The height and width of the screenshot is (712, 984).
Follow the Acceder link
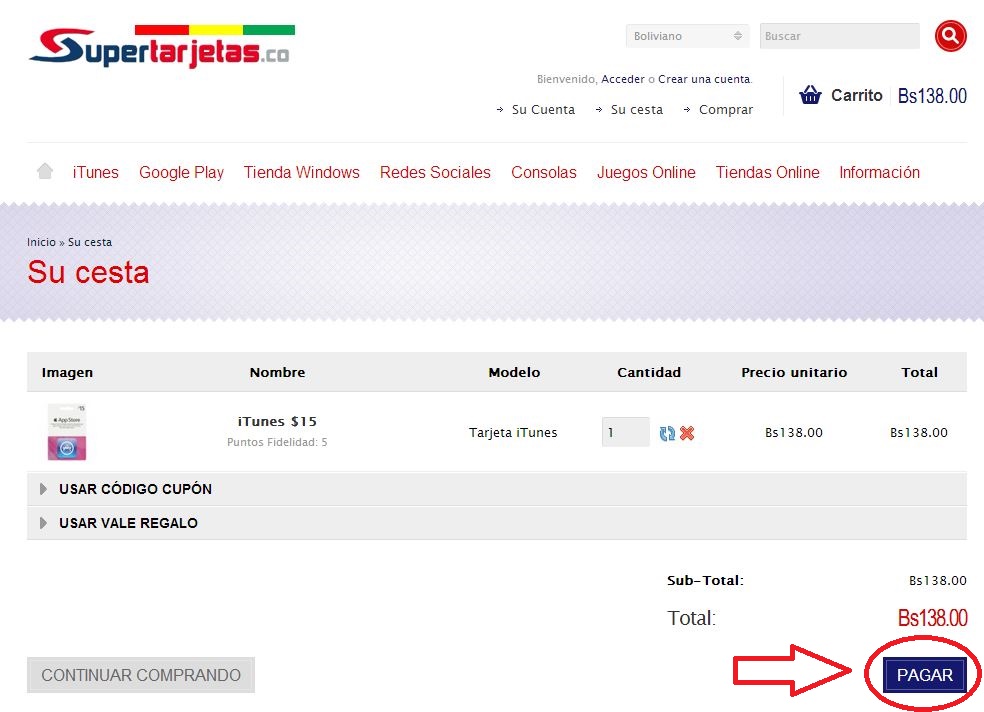pyautogui.click(x=623, y=79)
